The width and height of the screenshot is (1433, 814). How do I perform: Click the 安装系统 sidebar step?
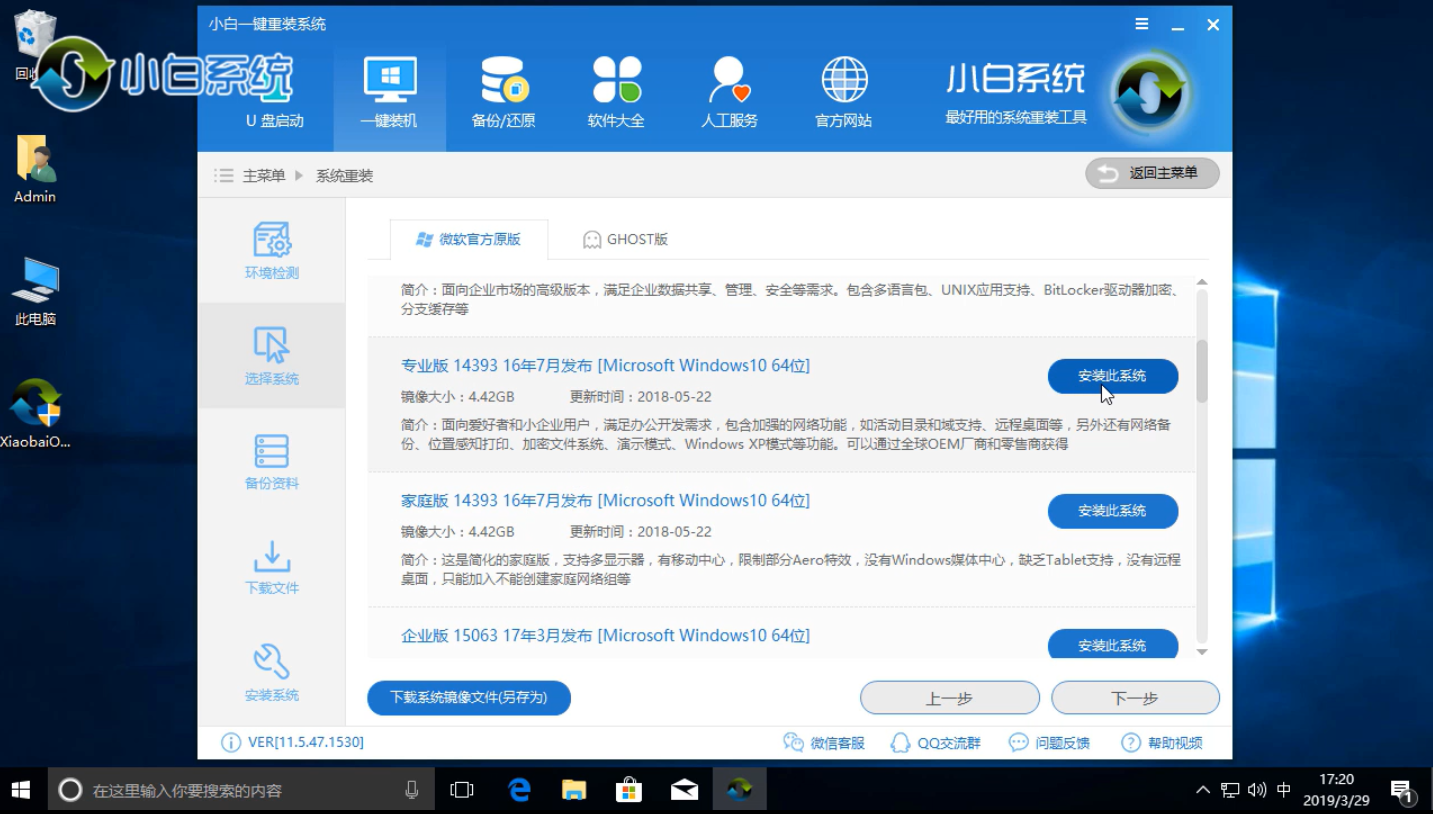272,673
